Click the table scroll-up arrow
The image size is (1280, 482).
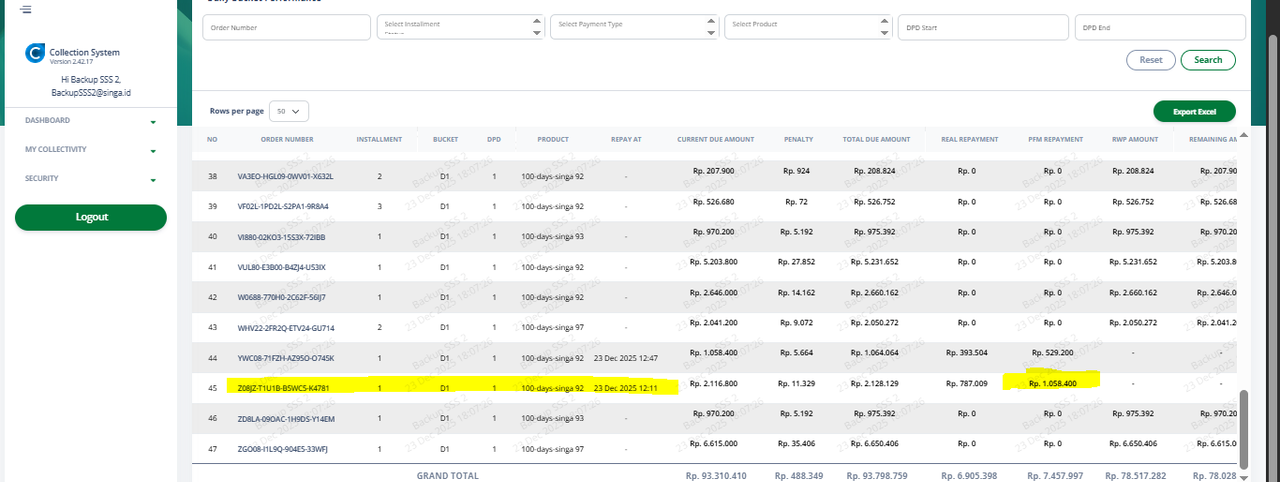1244,134
